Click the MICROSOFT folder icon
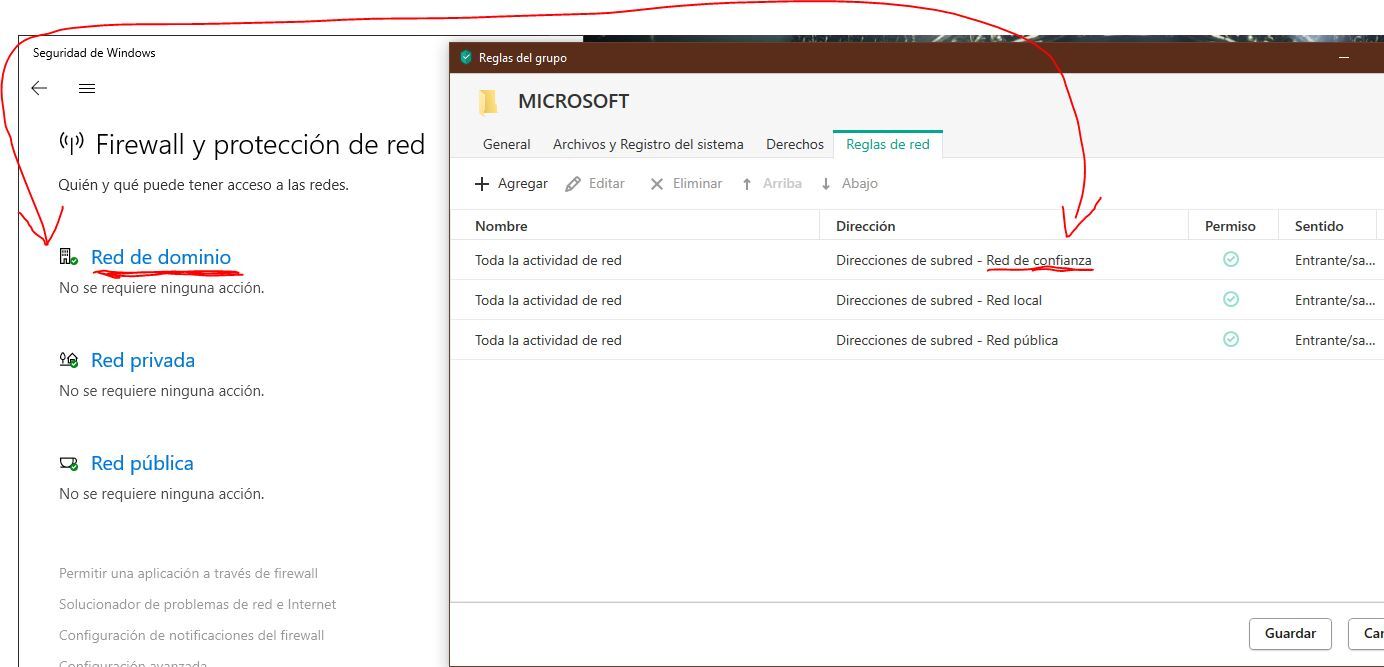The width and height of the screenshot is (1384, 667). point(488,102)
